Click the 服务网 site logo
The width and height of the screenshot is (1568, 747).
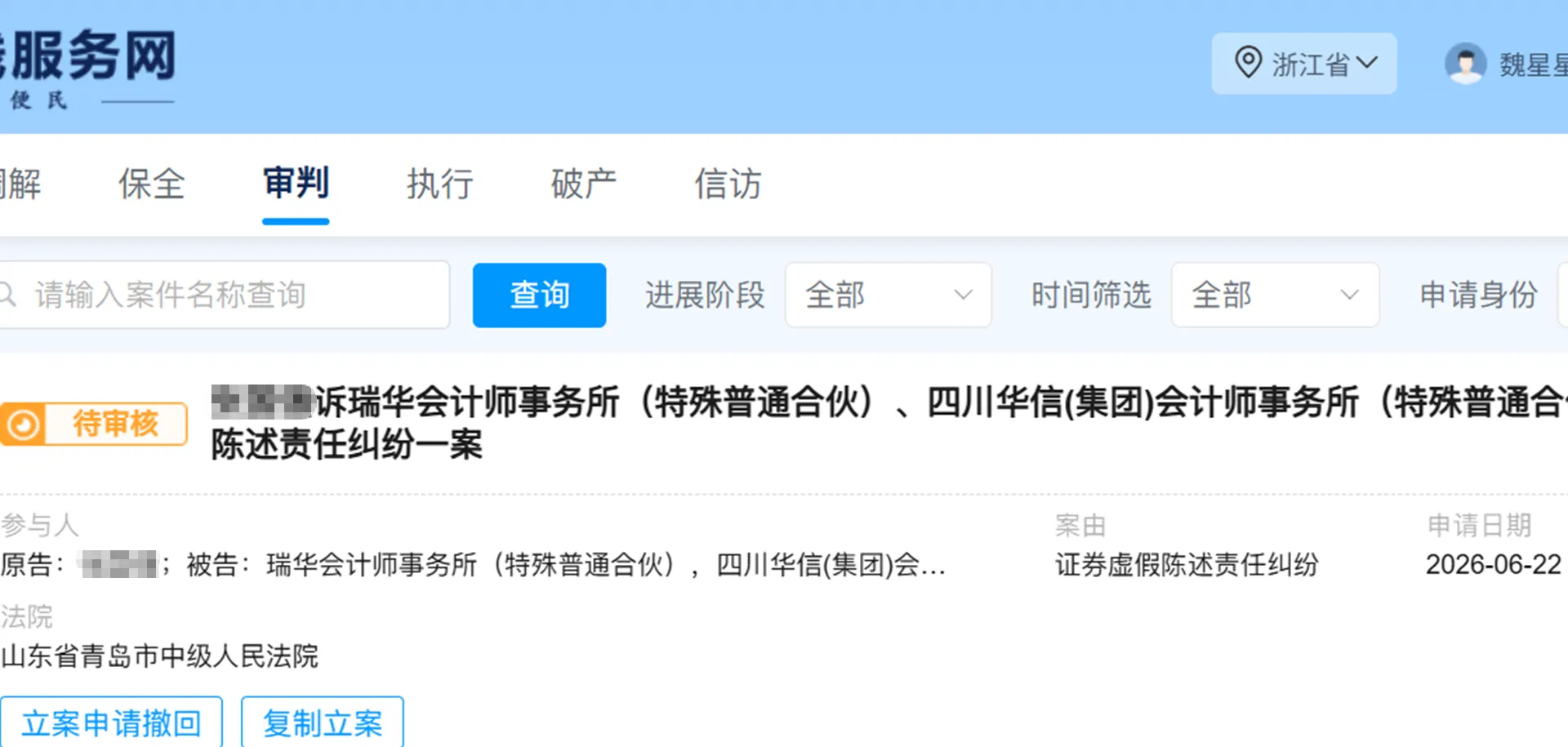(88, 67)
